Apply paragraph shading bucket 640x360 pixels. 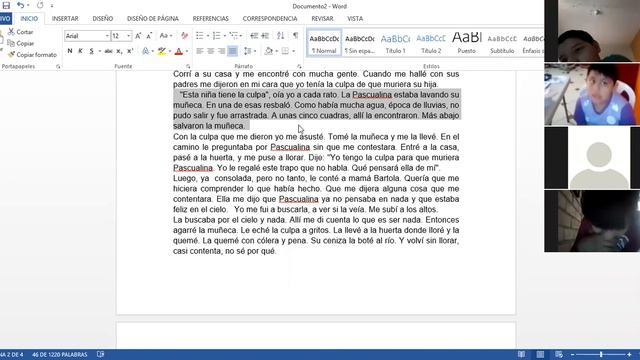[269, 51]
